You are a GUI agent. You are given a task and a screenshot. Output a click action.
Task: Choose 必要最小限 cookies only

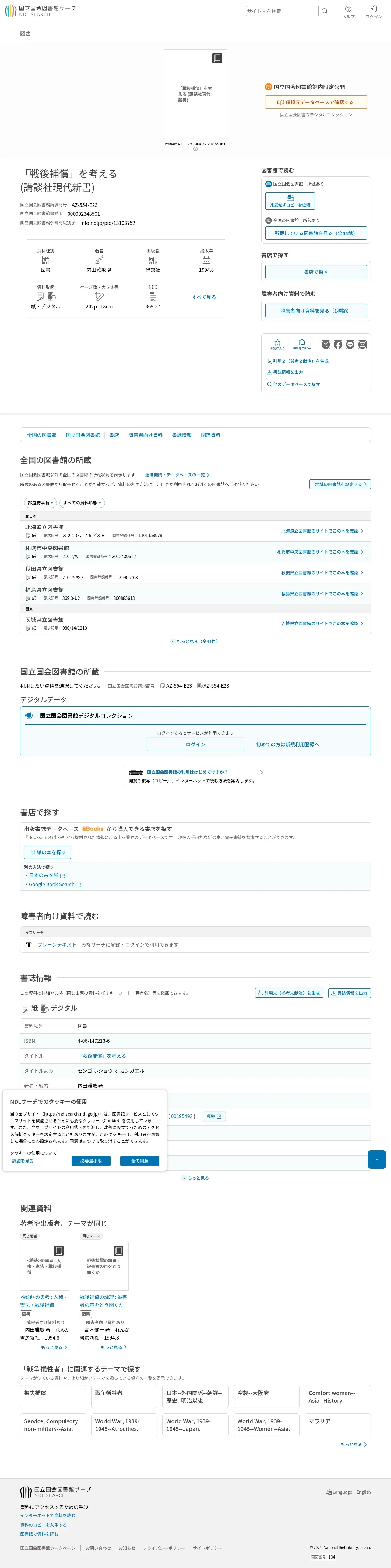pyautogui.click(x=91, y=1161)
